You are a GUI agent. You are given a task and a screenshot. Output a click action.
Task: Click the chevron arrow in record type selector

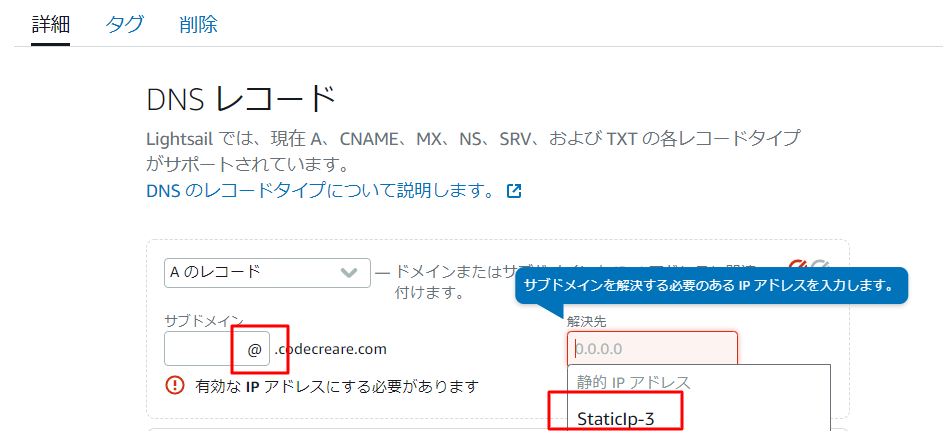coord(349,272)
